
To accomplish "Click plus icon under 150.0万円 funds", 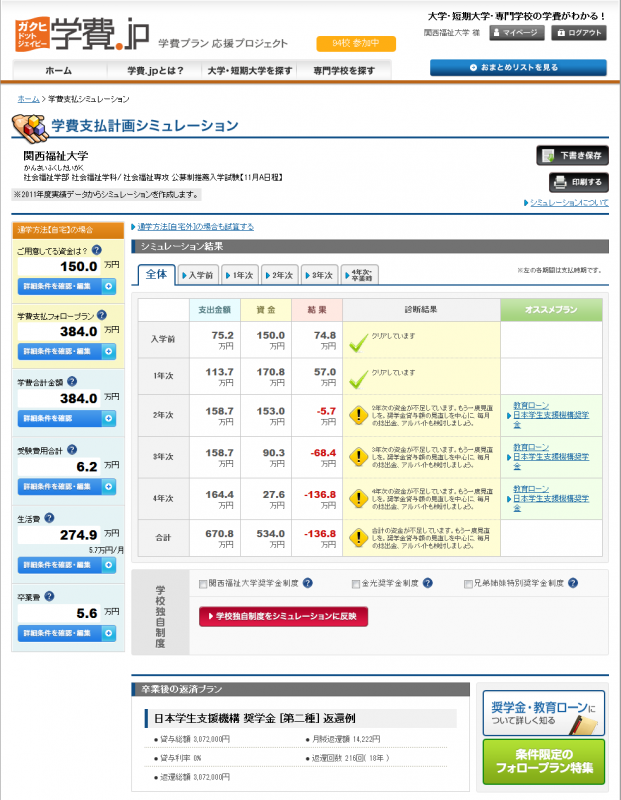I will click(x=109, y=287).
